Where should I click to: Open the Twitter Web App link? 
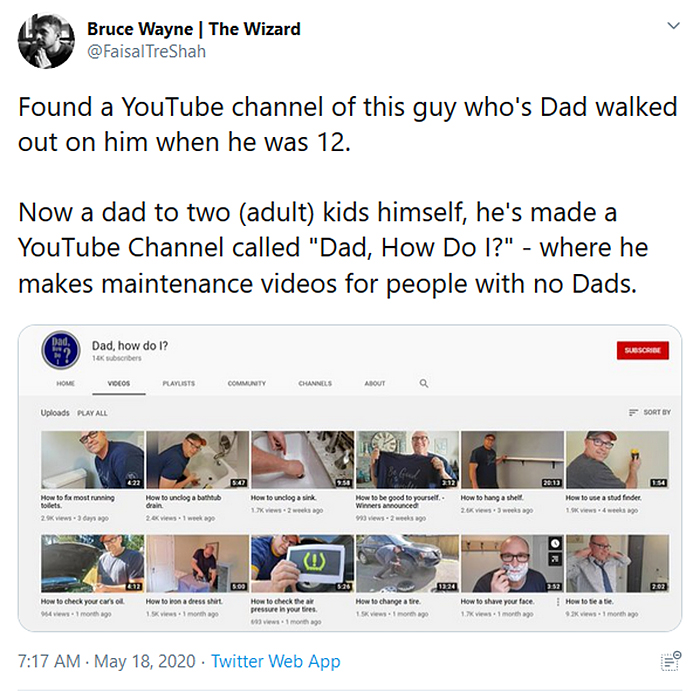point(276,661)
